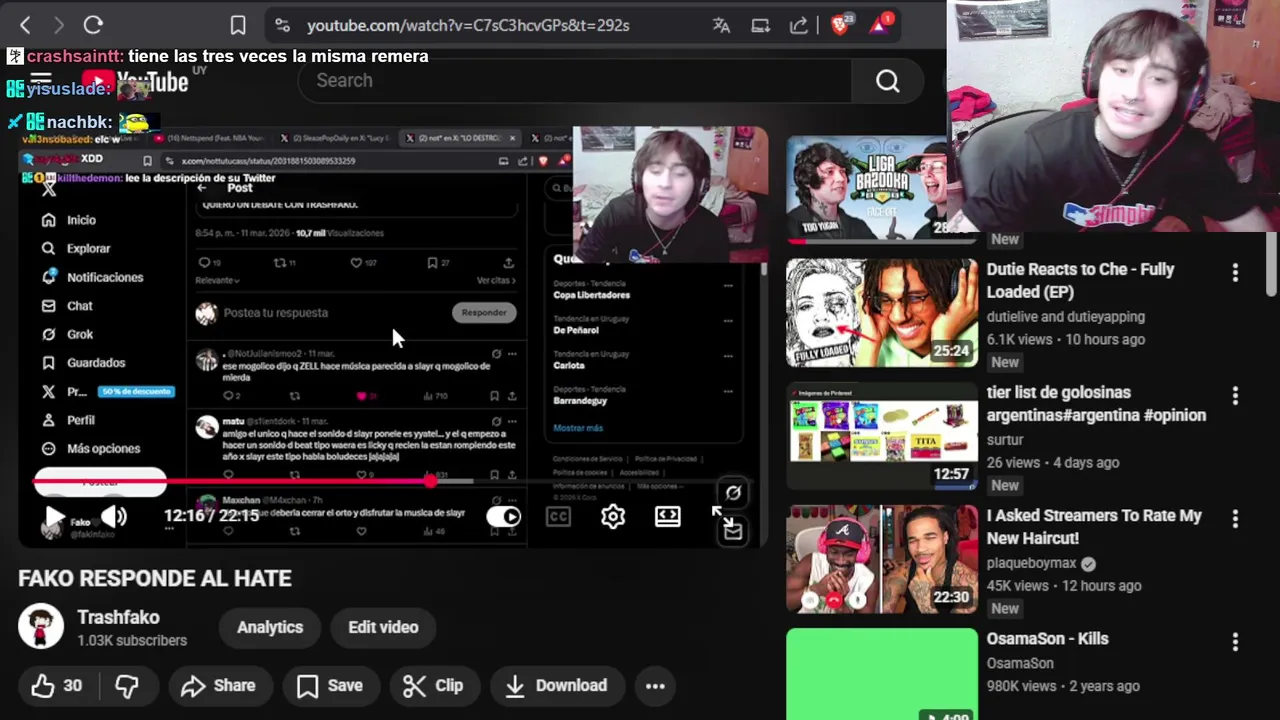Click the '1.03K subscribers' text
Screen dimensions: 1280x720
coord(132,641)
